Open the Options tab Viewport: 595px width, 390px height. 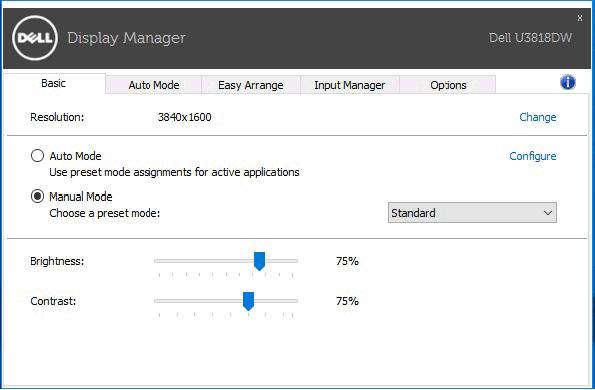click(x=448, y=85)
